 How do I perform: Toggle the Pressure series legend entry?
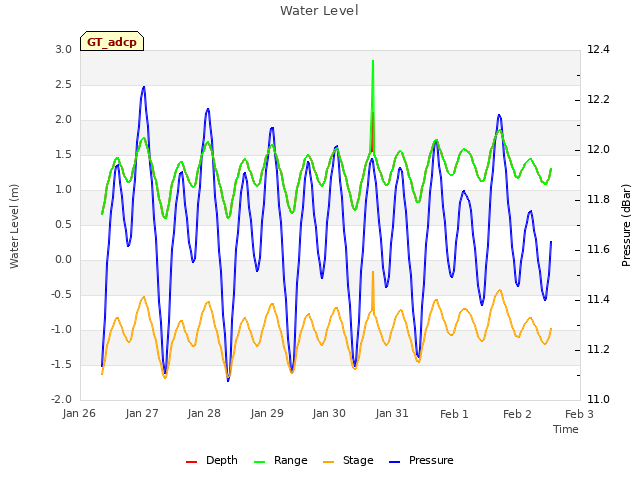(x=421, y=460)
